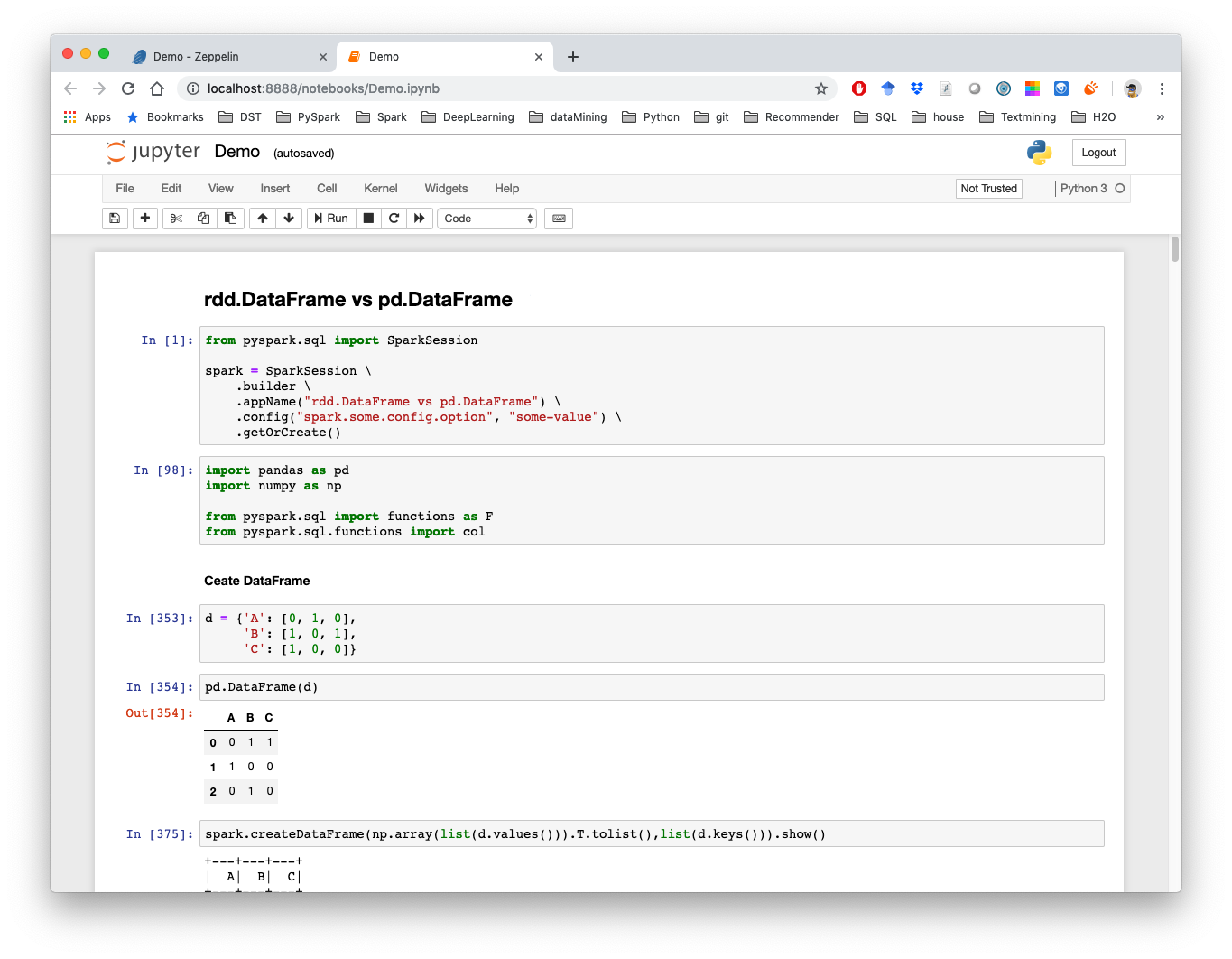Go back in browser history
The height and width of the screenshot is (959, 1232).
(70, 88)
